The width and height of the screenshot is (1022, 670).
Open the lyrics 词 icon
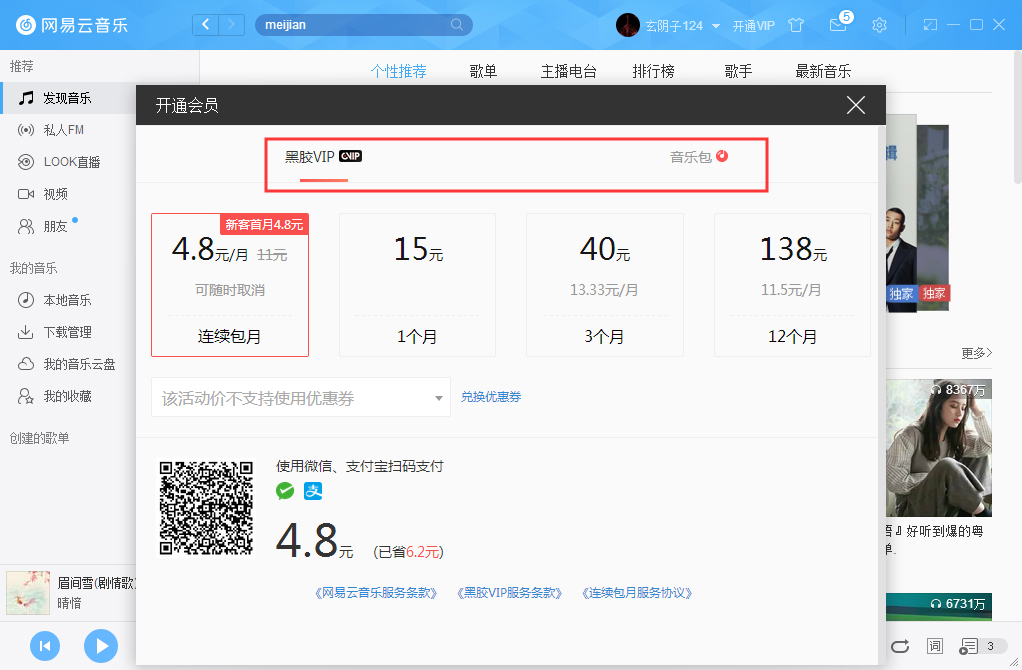(x=935, y=646)
